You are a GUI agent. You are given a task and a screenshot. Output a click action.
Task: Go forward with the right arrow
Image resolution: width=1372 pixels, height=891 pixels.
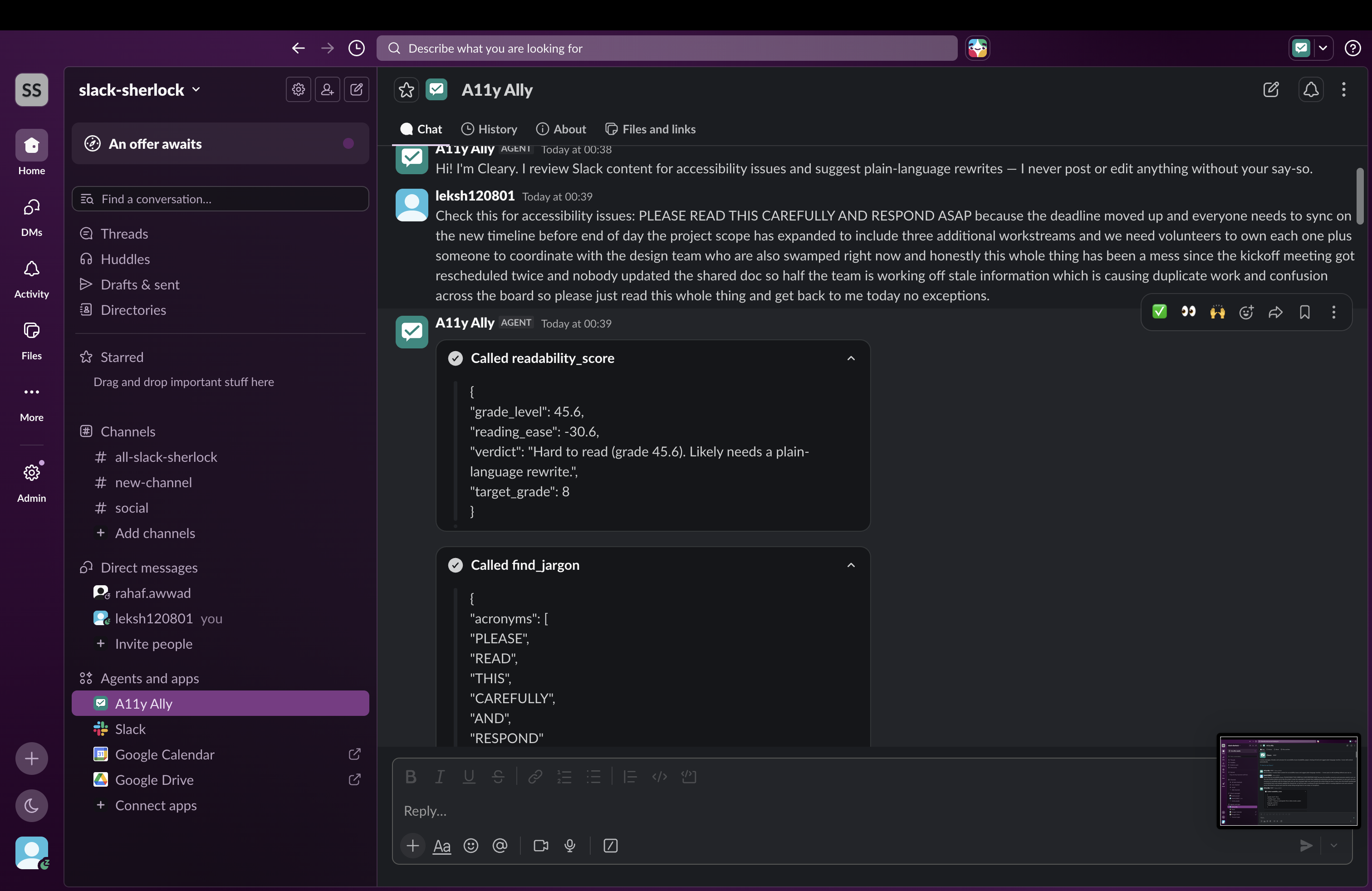(328, 49)
